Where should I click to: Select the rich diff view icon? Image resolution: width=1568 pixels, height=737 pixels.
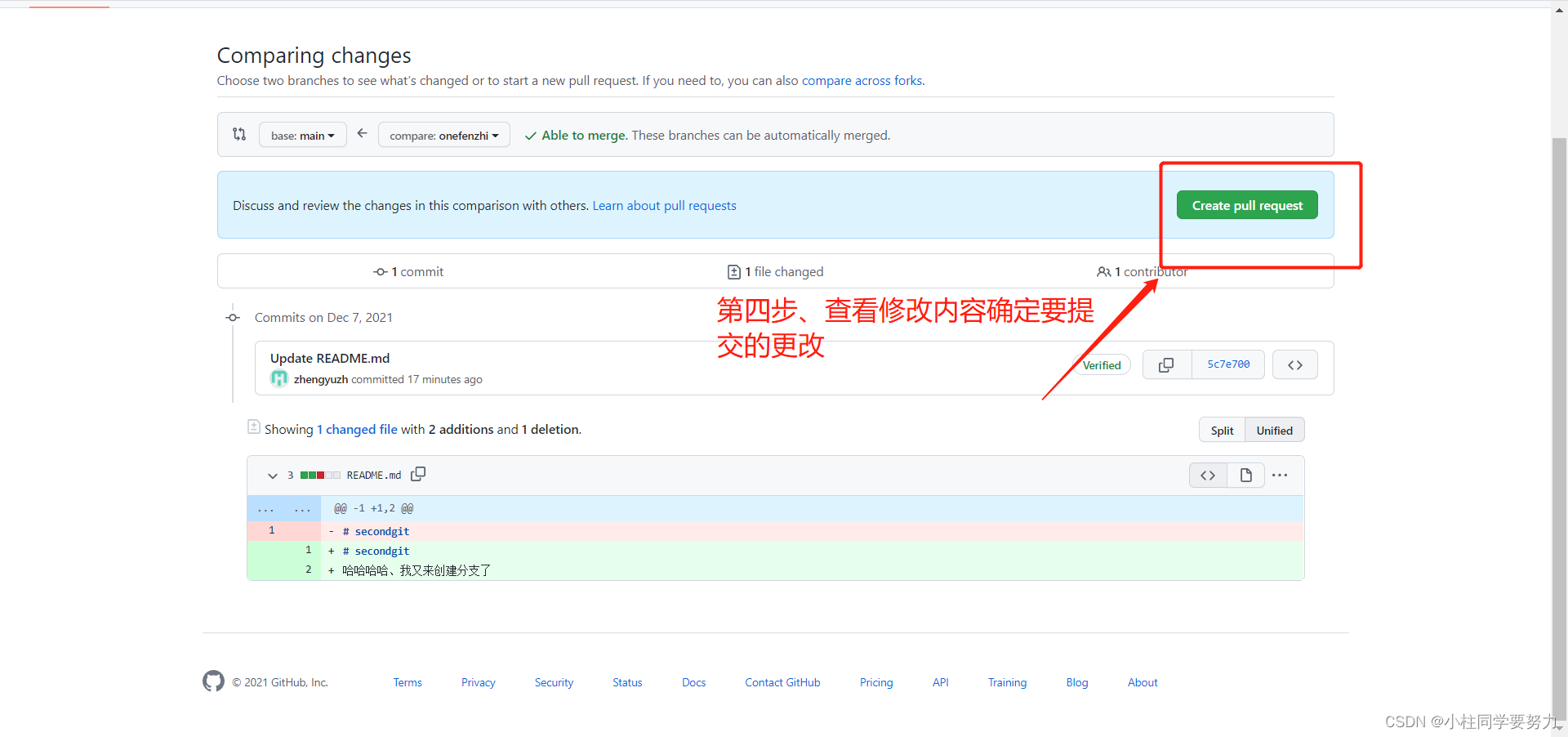[1245, 475]
